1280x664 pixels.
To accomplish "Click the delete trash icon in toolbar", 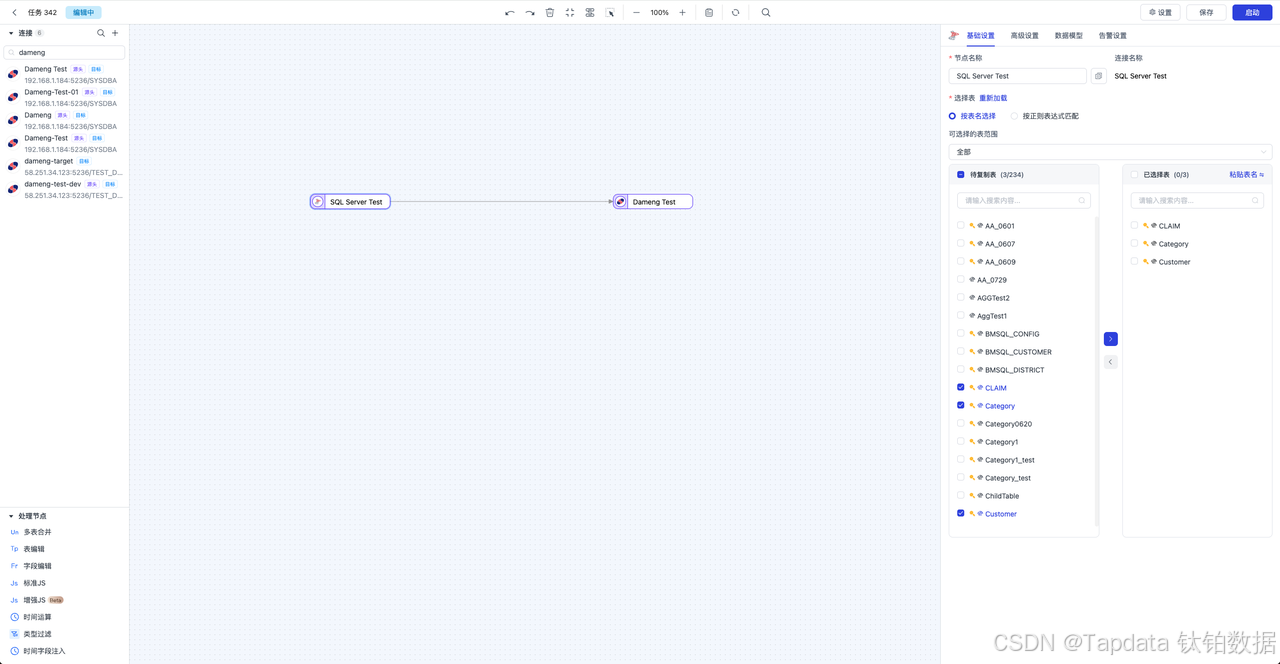I will 550,13.
